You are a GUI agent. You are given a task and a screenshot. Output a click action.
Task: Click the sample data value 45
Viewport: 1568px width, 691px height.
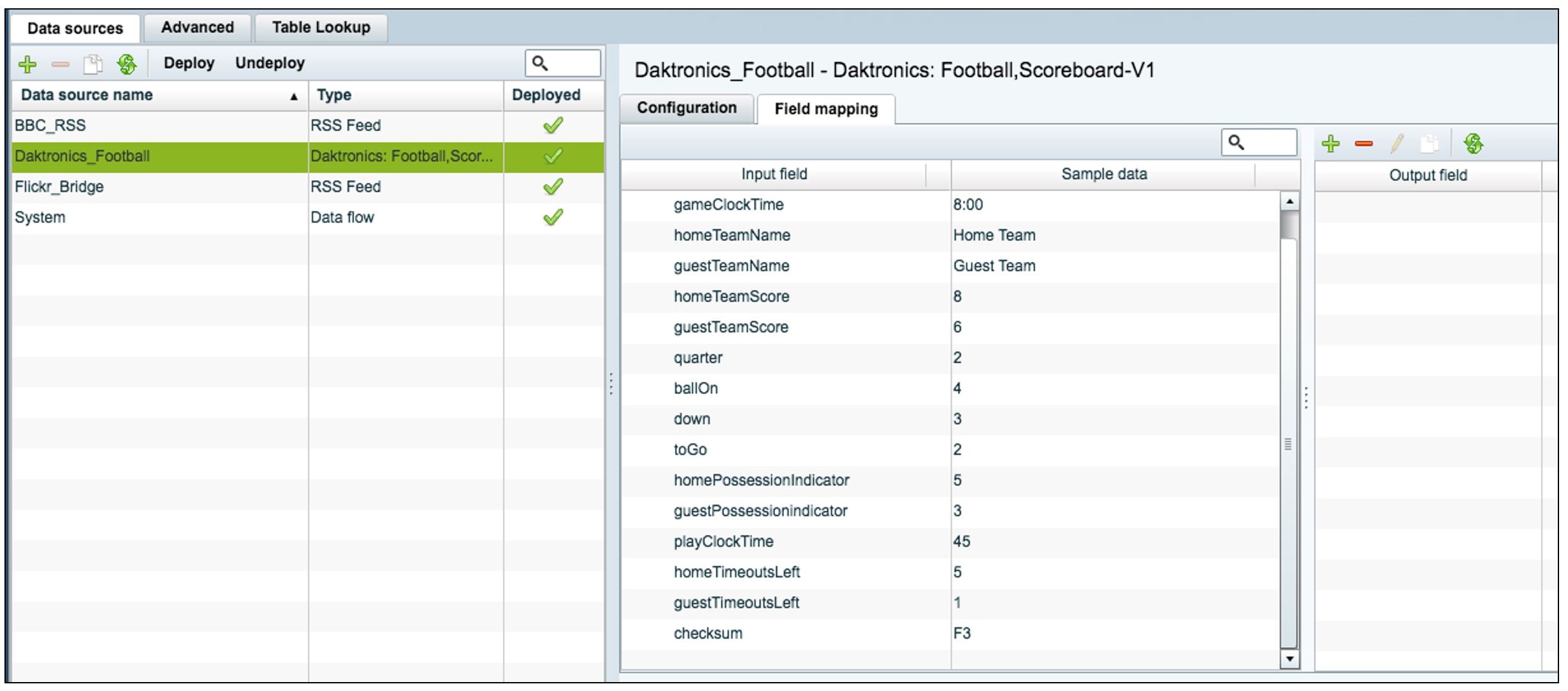point(961,541)
